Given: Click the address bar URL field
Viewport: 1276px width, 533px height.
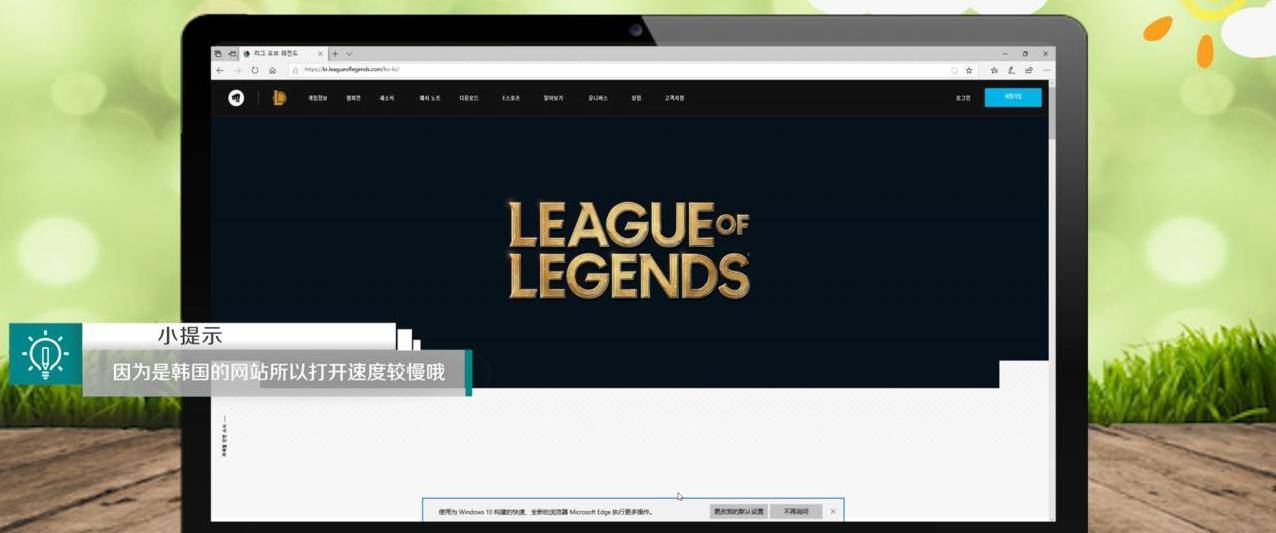Looking at the screenshot, I should [600, 71].
